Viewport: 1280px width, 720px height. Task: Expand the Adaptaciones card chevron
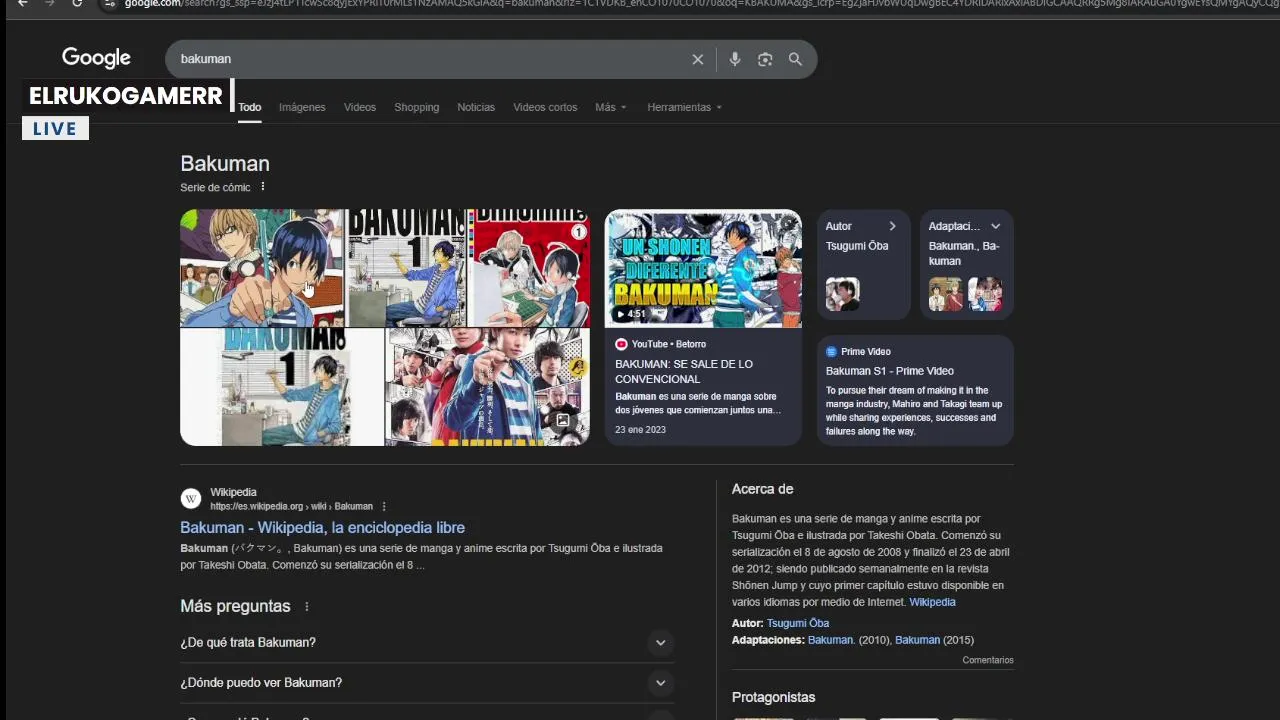995,226
